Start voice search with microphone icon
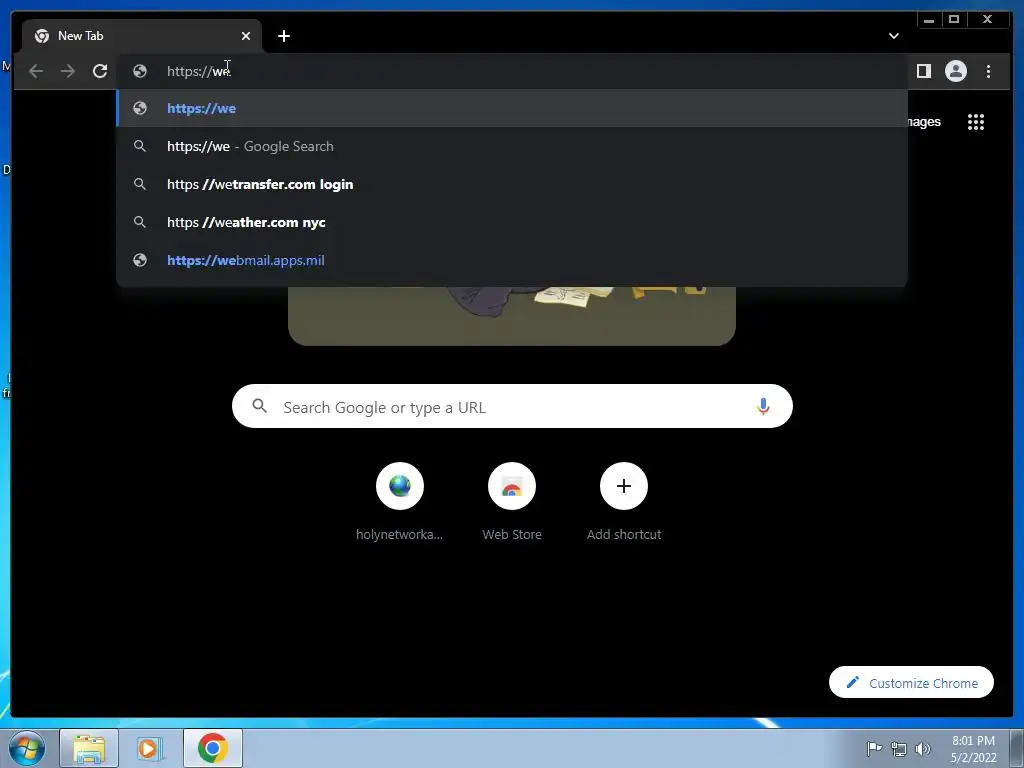This screenshot has height=768, width=1024. point(763,407)
